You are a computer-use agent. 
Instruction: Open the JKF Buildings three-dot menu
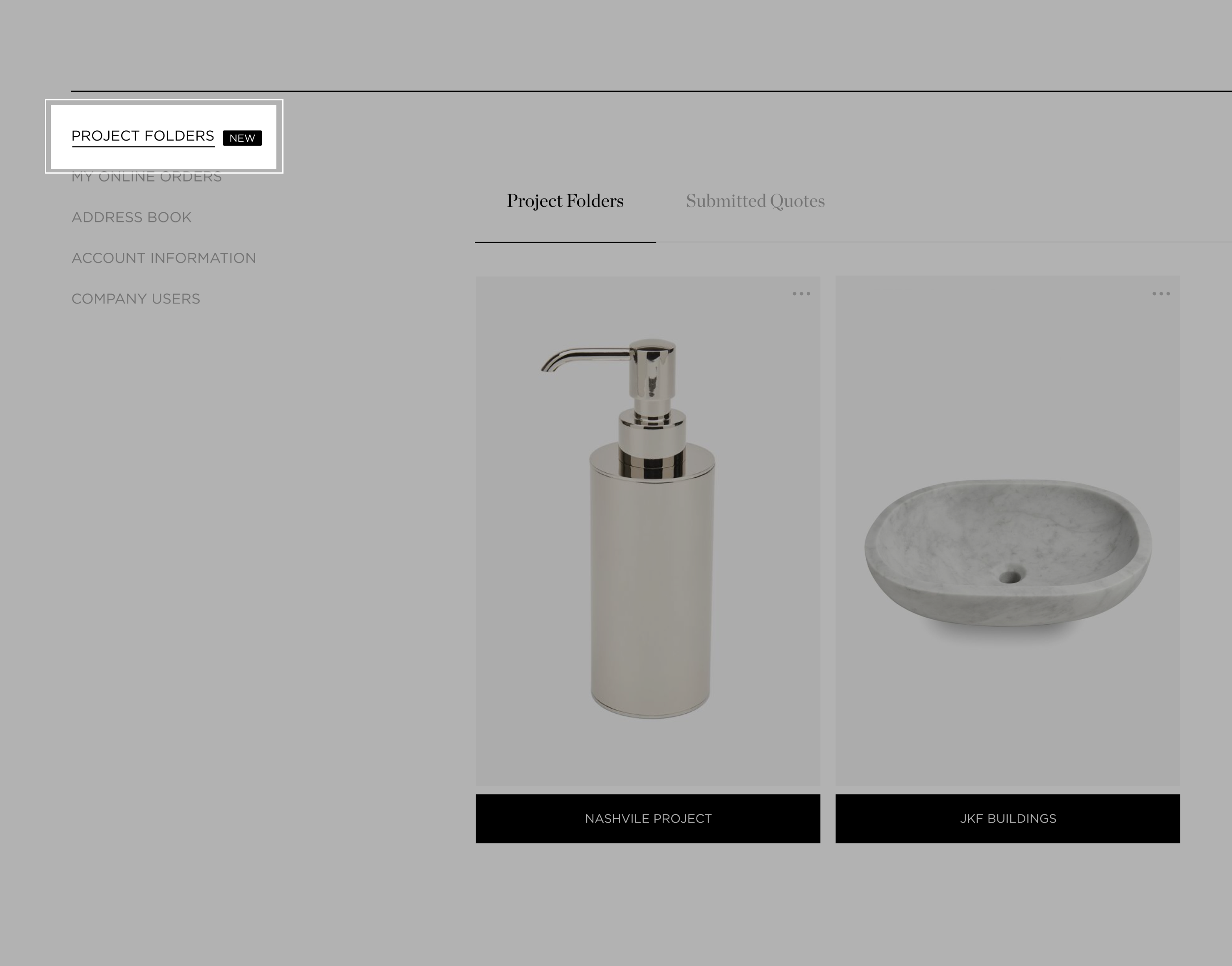pyautogui.click(x=1161, y=294)
